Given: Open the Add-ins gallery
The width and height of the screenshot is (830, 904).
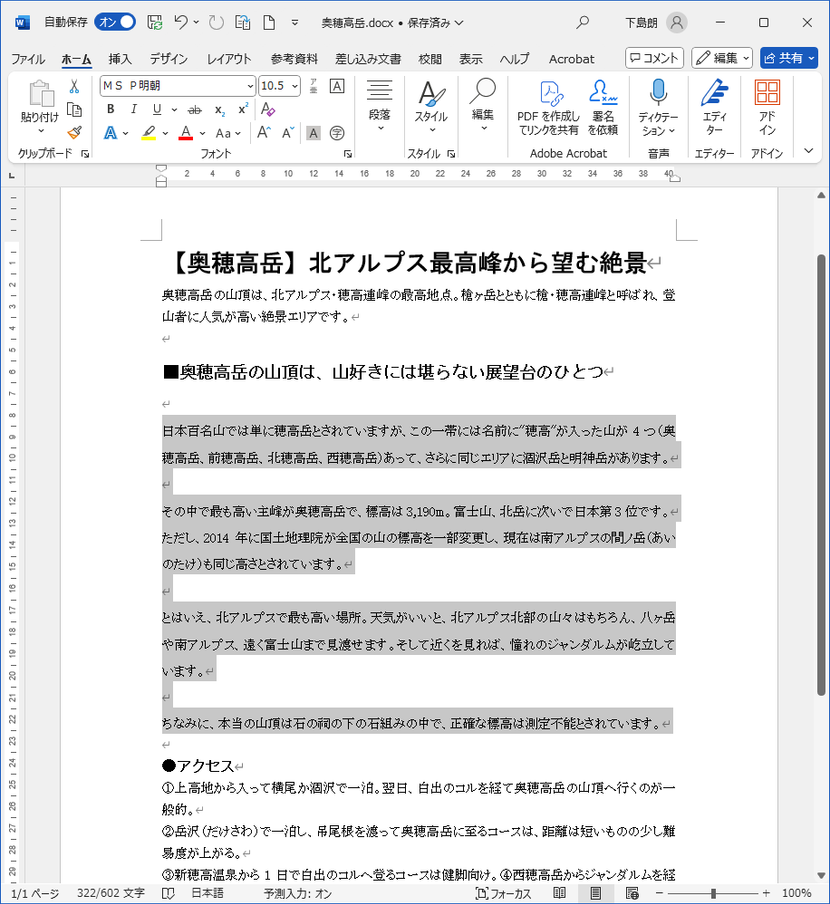Looking at the screenshot, I should coord(767,108).
